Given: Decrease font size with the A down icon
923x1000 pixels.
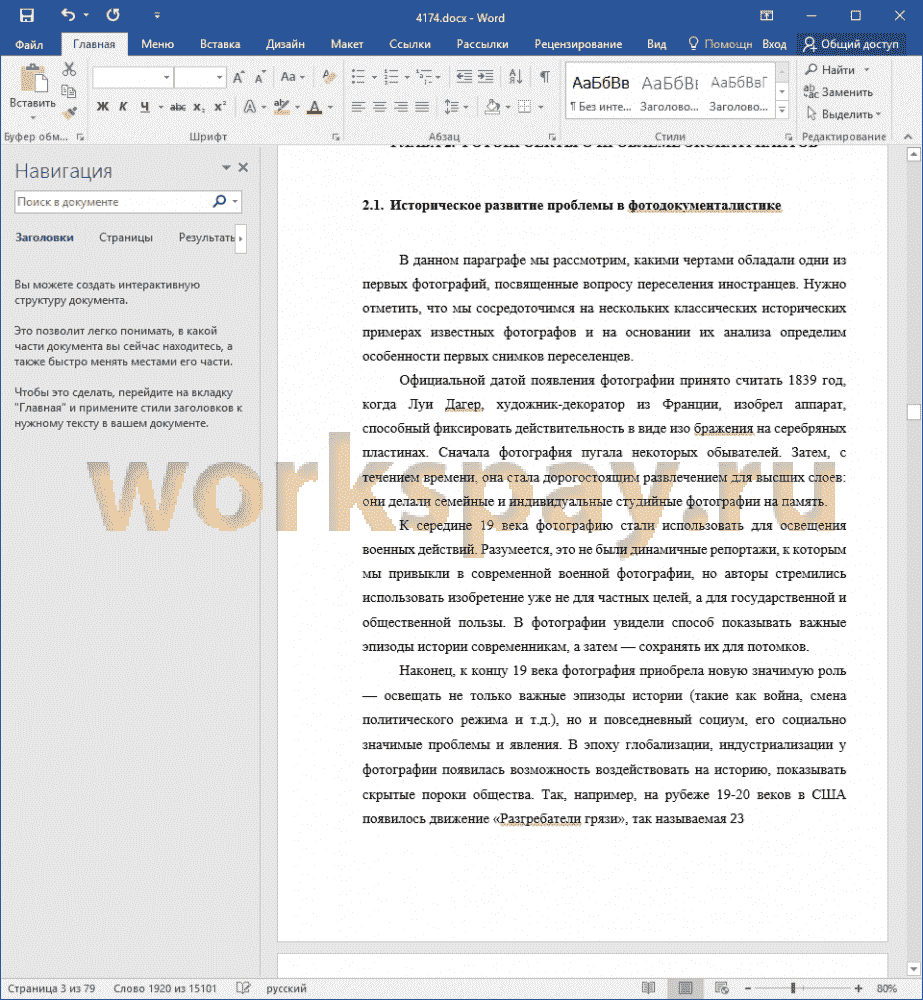Looking at the screenshot, I should point(260,78).
